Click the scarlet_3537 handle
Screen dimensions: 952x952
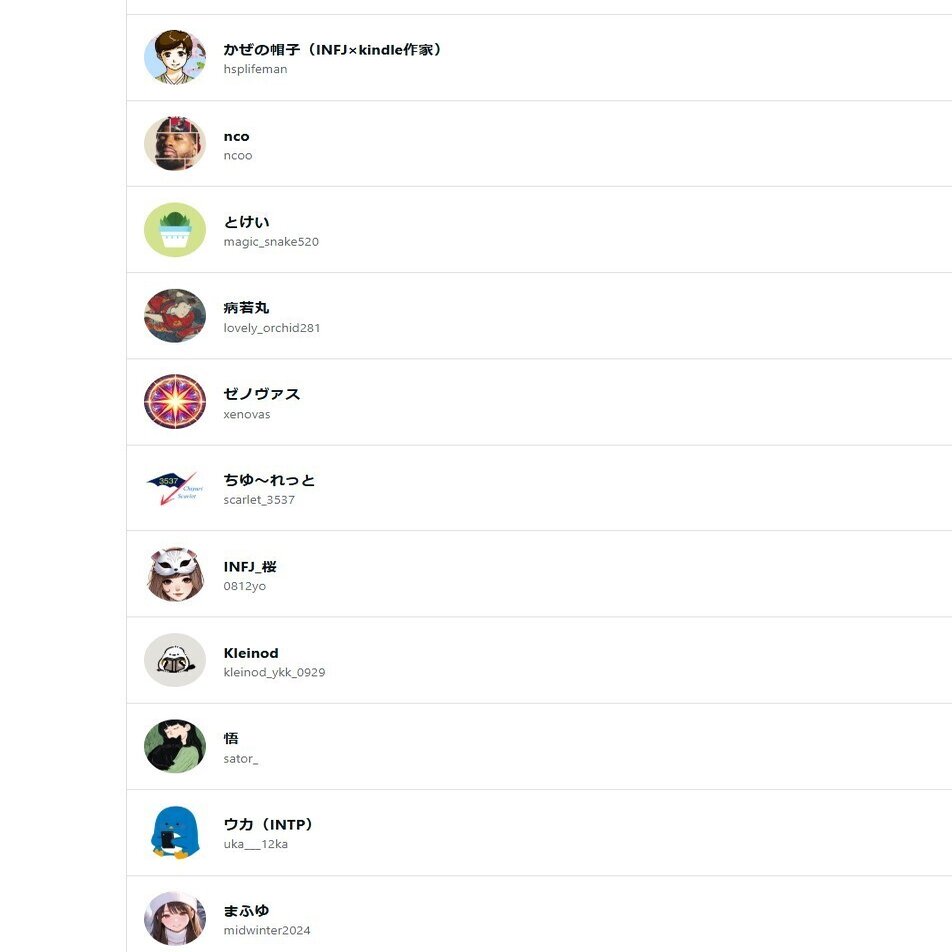(x=259, y=500)
